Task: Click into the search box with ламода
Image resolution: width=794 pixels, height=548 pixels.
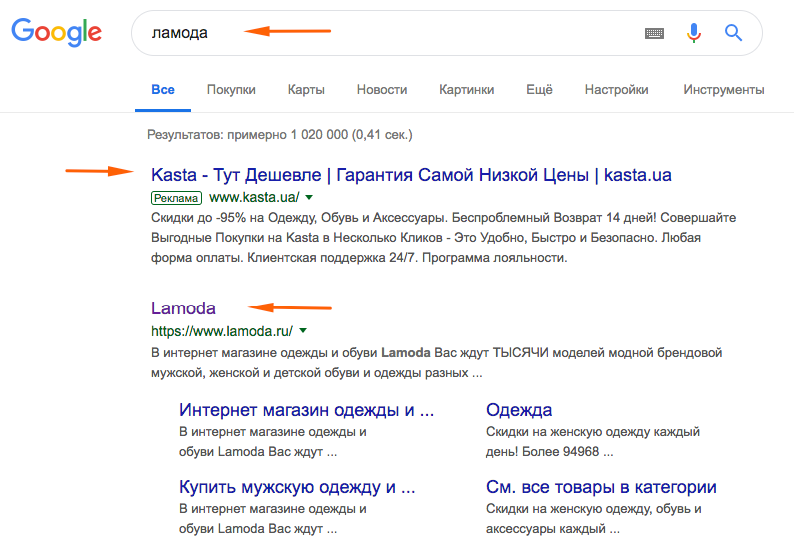Action: coord(400,33)
